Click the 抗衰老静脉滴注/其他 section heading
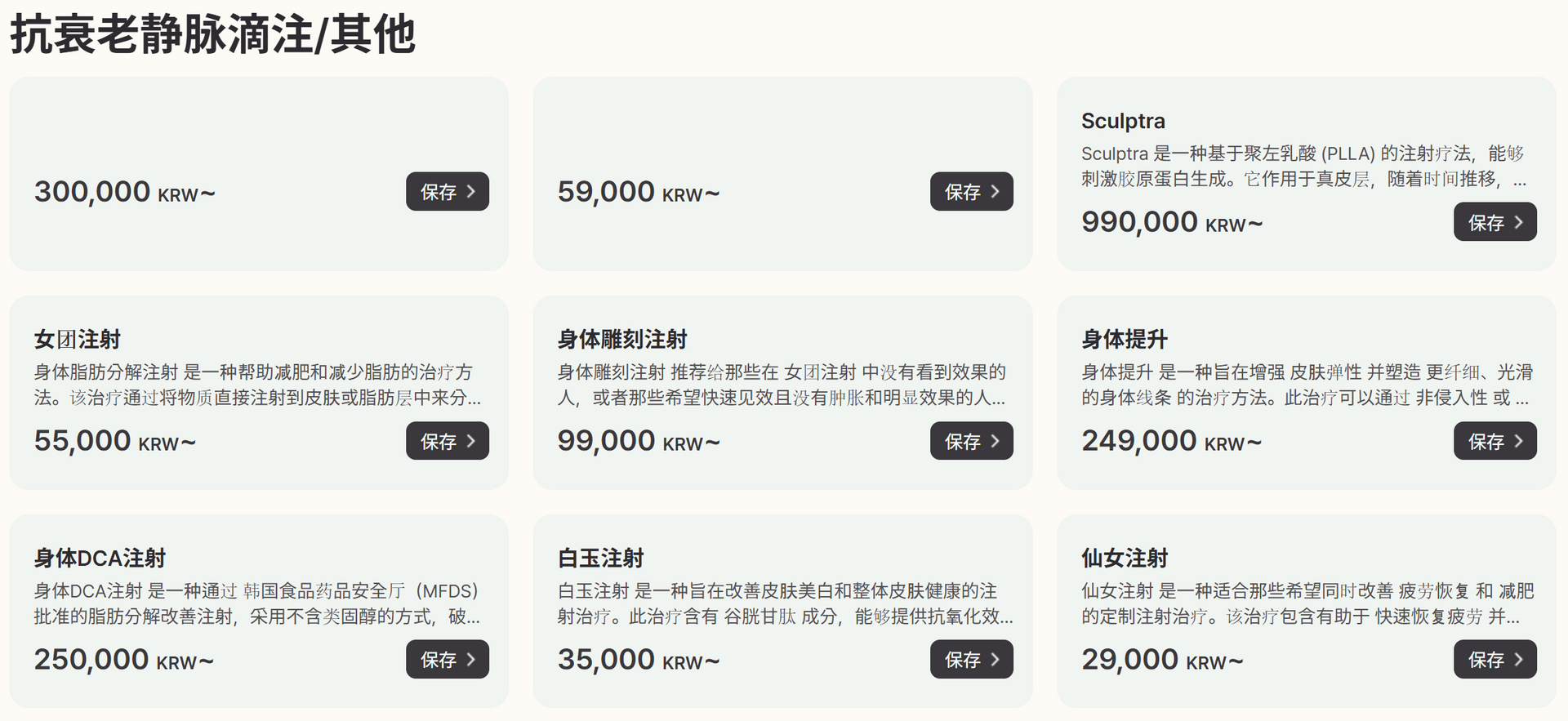Screen dimensions: 1568x721 pos(212,36)
